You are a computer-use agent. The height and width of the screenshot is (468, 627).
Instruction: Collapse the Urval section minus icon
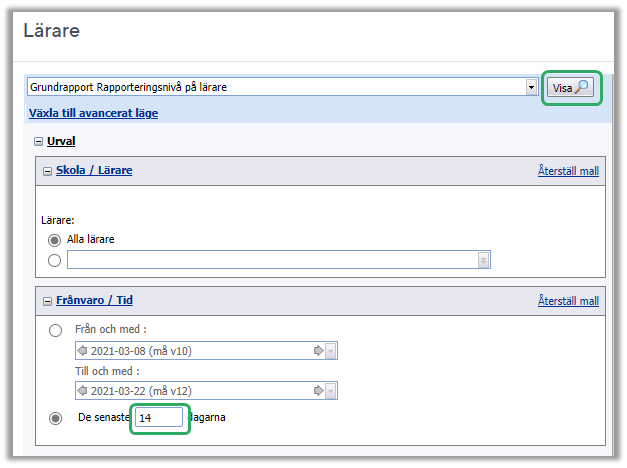(38, 142)
